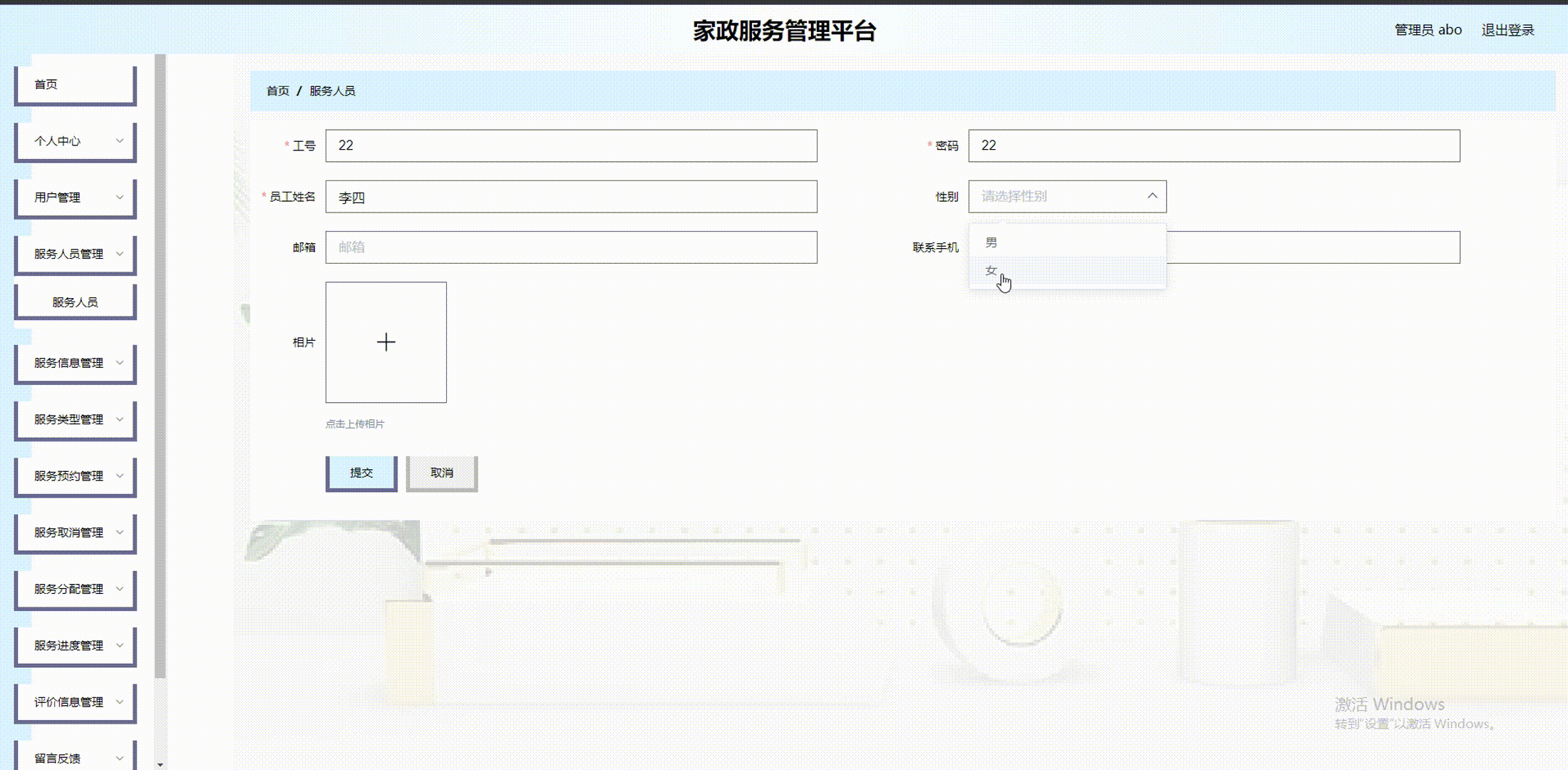
Task: Click the 提交 submit button
Action: click(x=361, y=472)
